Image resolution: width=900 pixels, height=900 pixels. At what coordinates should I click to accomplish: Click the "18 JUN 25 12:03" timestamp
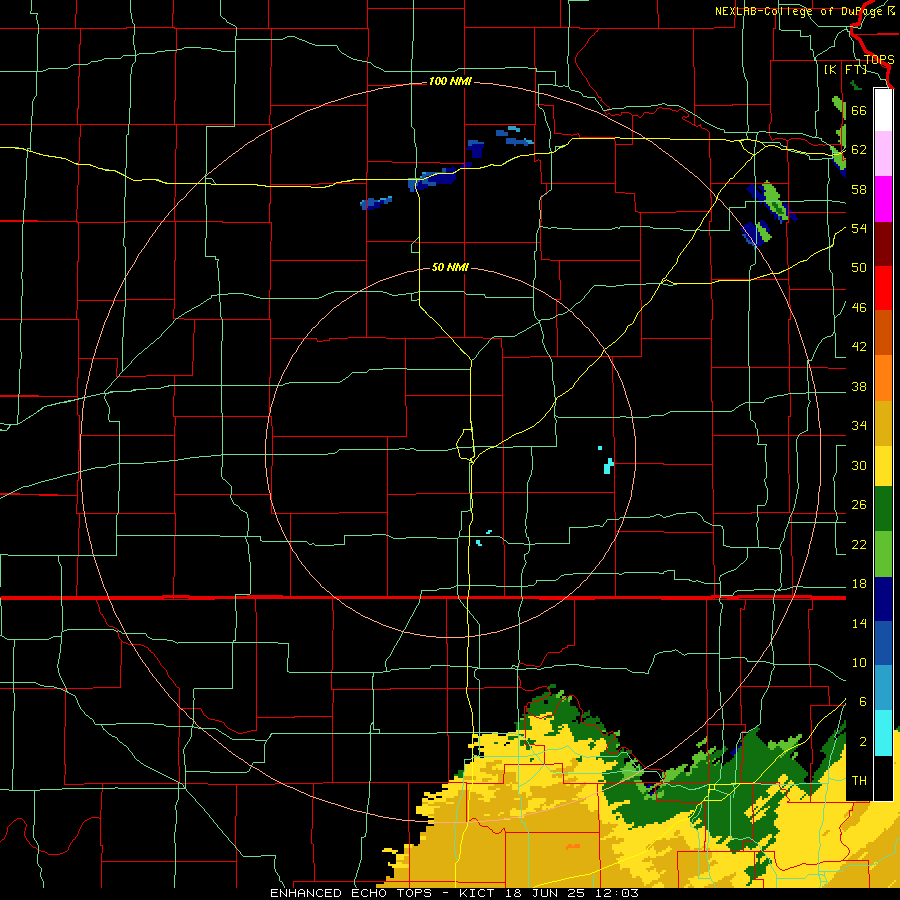click(x=572, y=893)
